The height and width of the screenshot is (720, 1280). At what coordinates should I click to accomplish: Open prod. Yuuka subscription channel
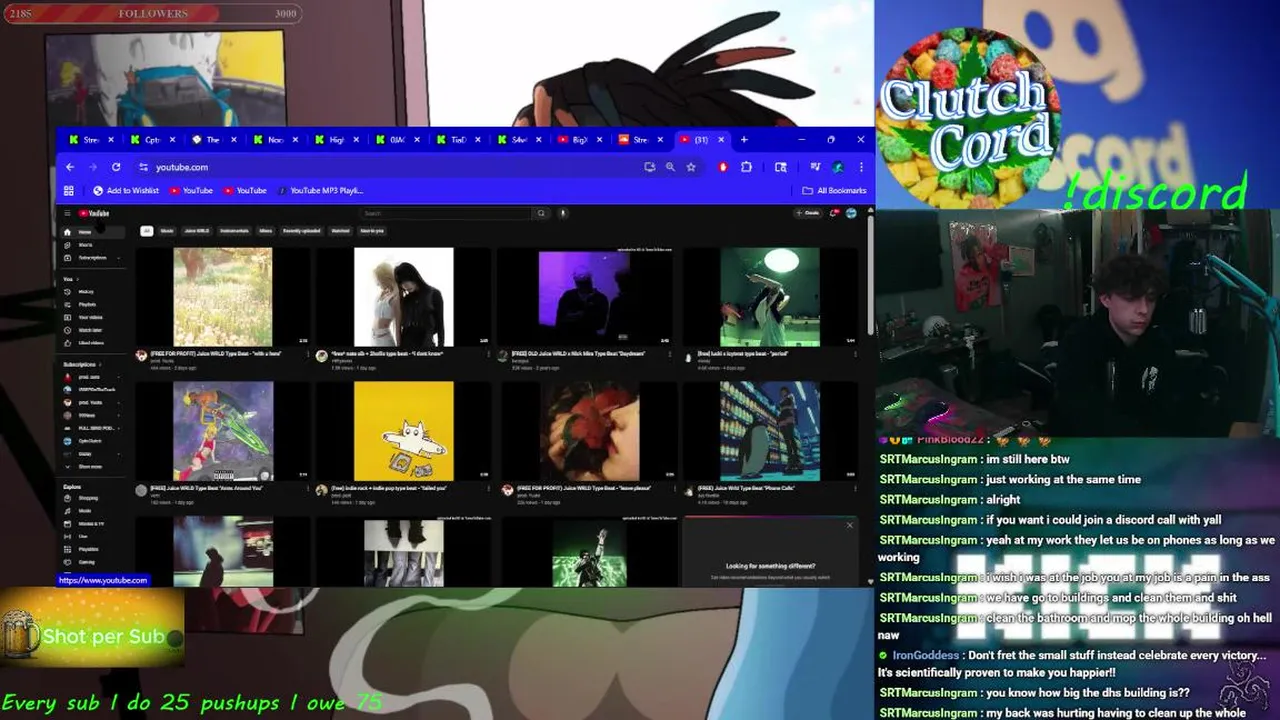[91, 402]
